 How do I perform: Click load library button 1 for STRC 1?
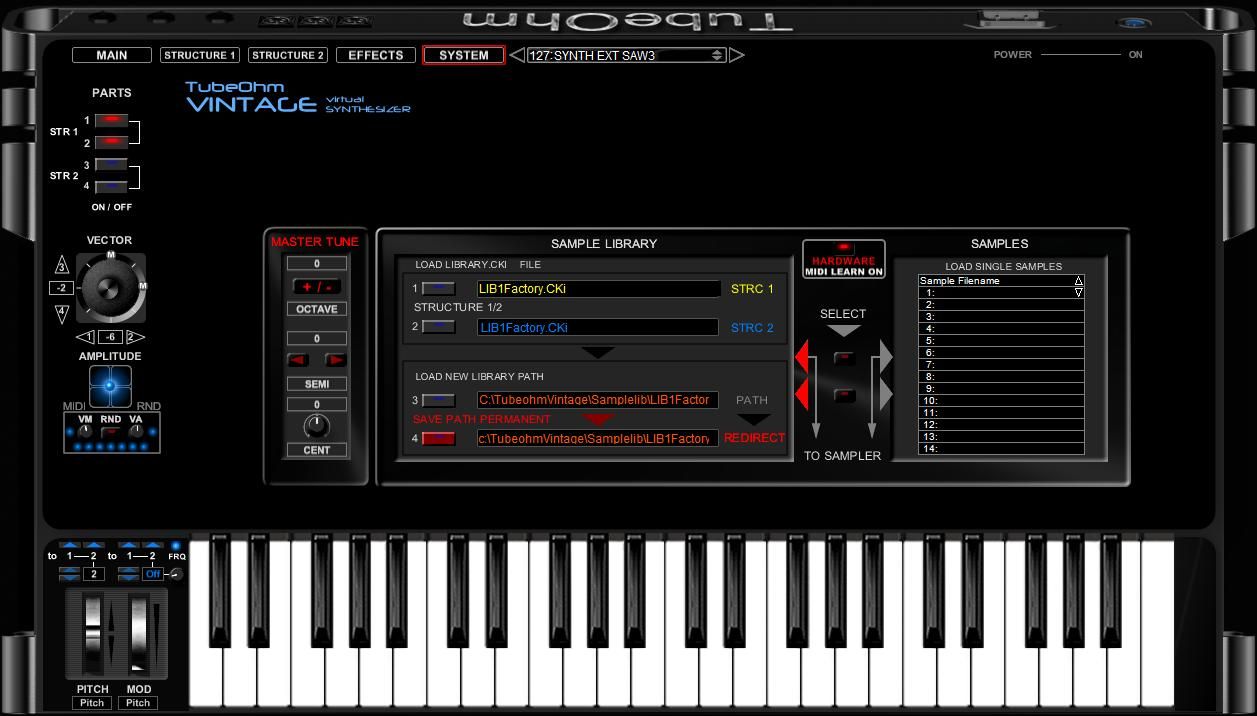[x=438, y=288]
